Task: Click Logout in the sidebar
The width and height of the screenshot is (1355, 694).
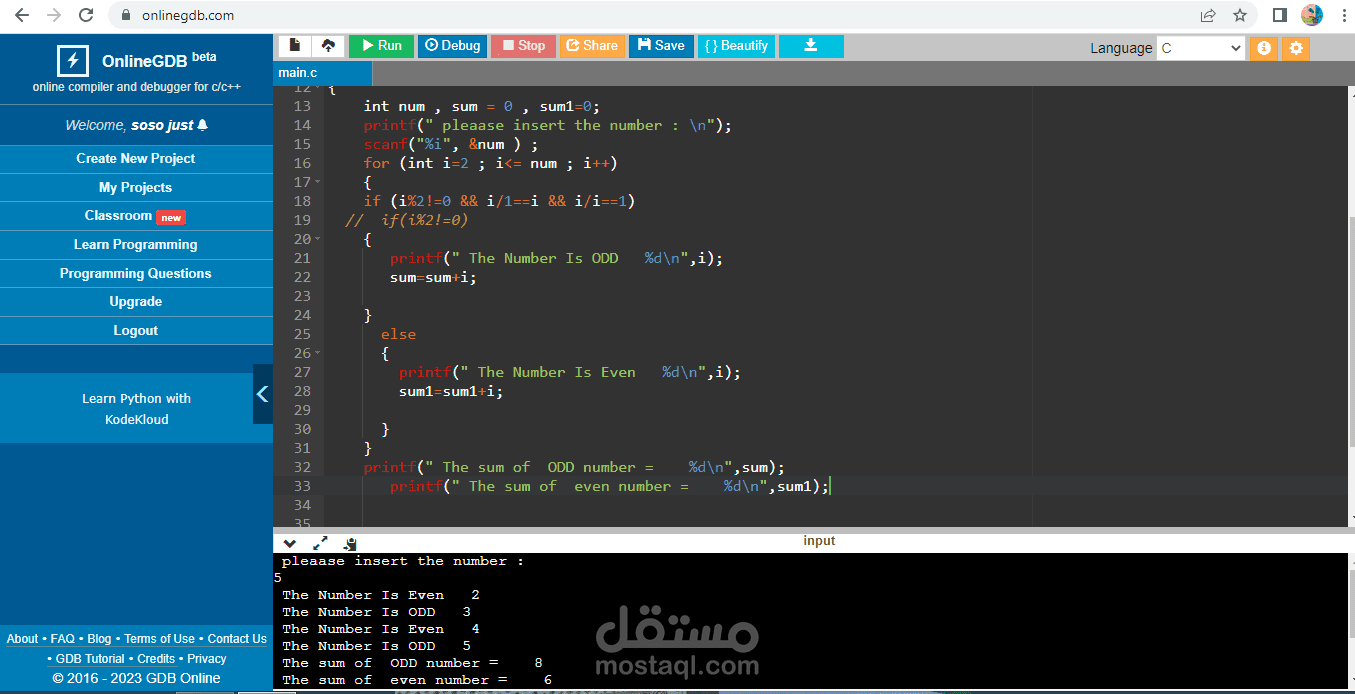Action: [136, 331]
